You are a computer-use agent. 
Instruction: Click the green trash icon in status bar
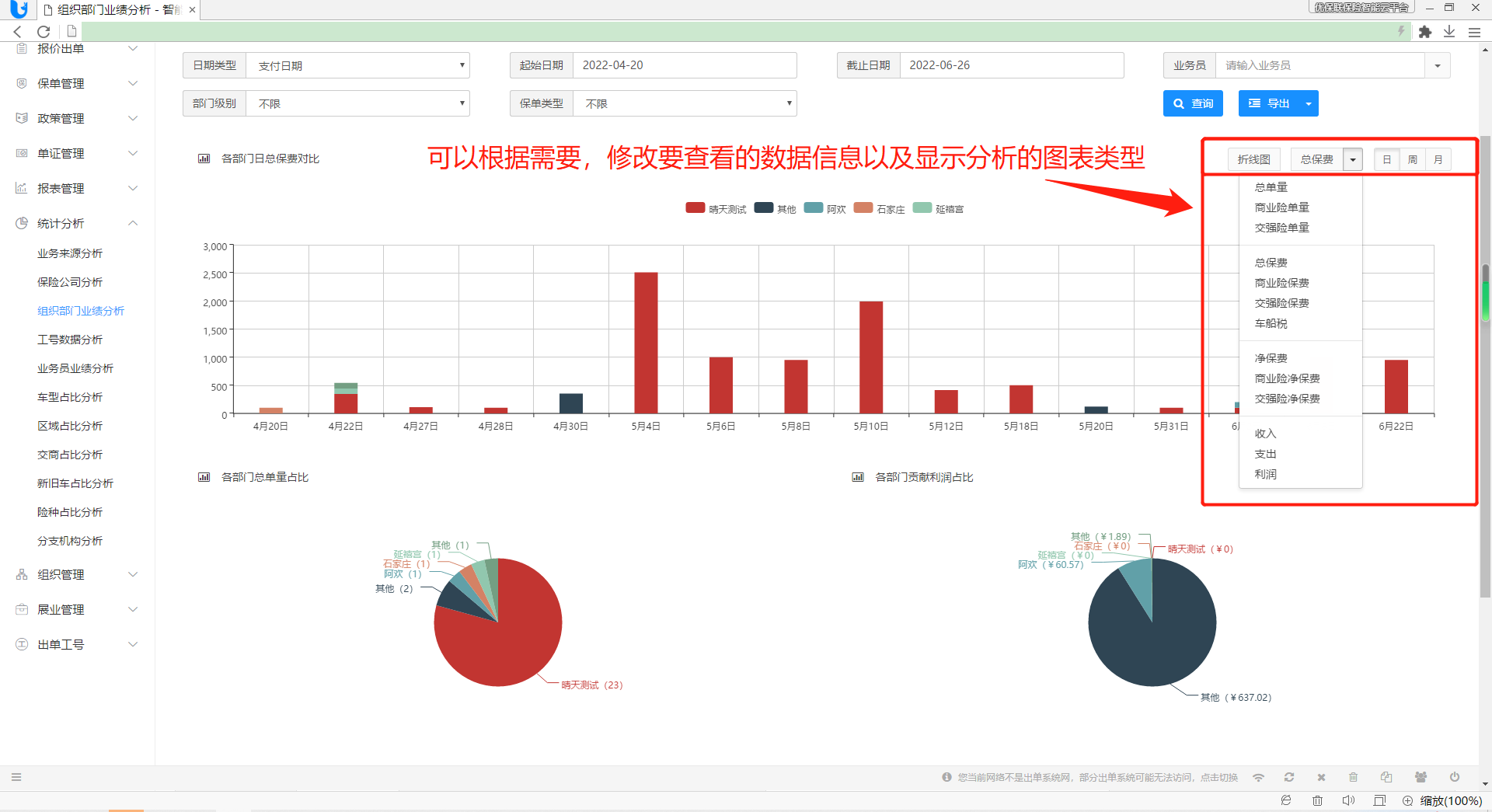click(1353, 777)
